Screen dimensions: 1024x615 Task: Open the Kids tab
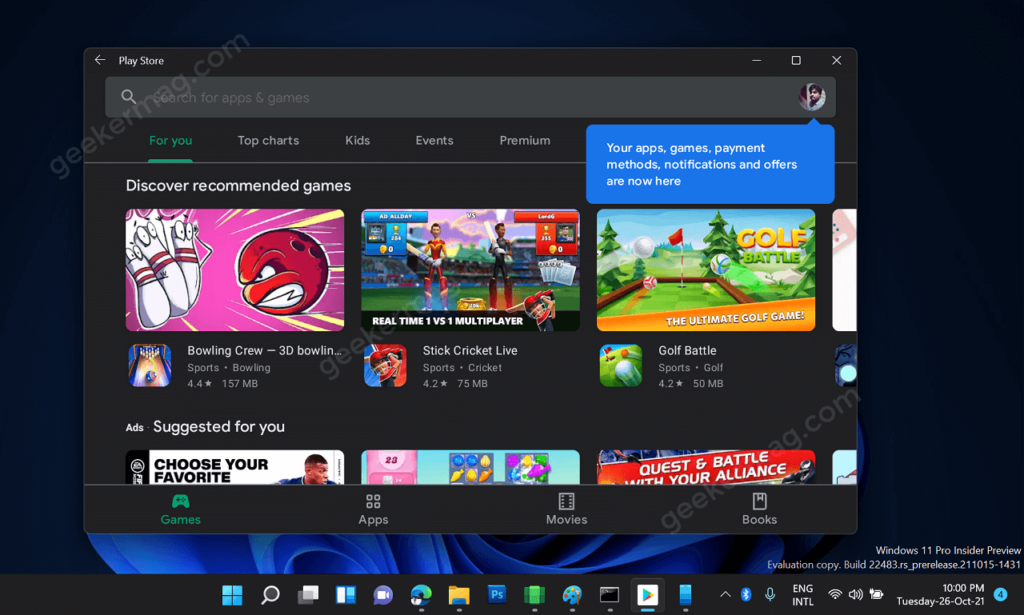pyautogui.click(x=357, y=140)
